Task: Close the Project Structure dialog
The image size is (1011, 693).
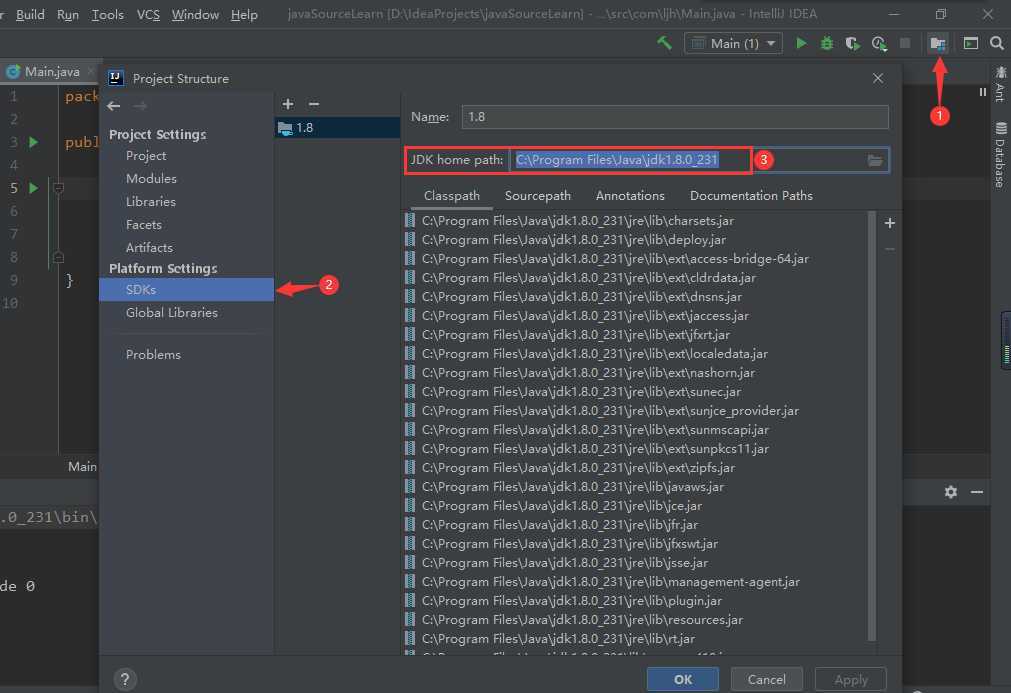Action: click(878, 78)
